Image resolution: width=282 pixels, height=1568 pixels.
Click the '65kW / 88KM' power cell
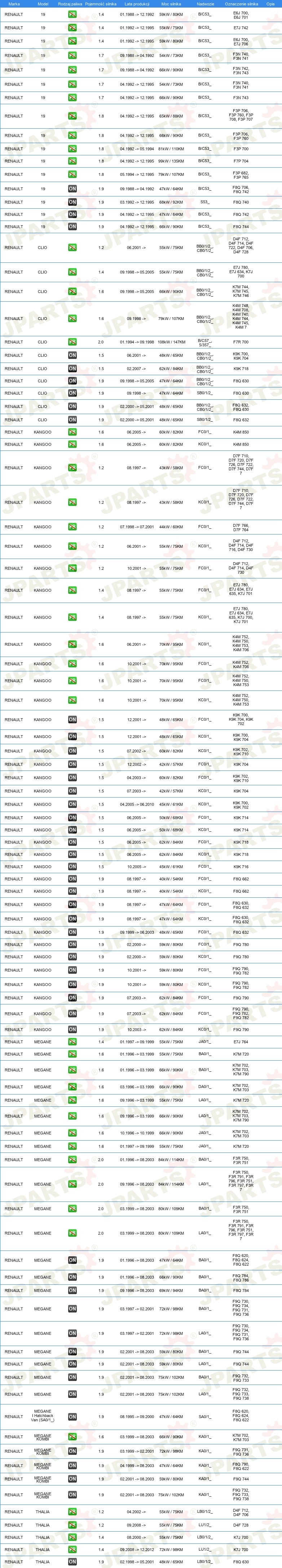pos(171,116)
